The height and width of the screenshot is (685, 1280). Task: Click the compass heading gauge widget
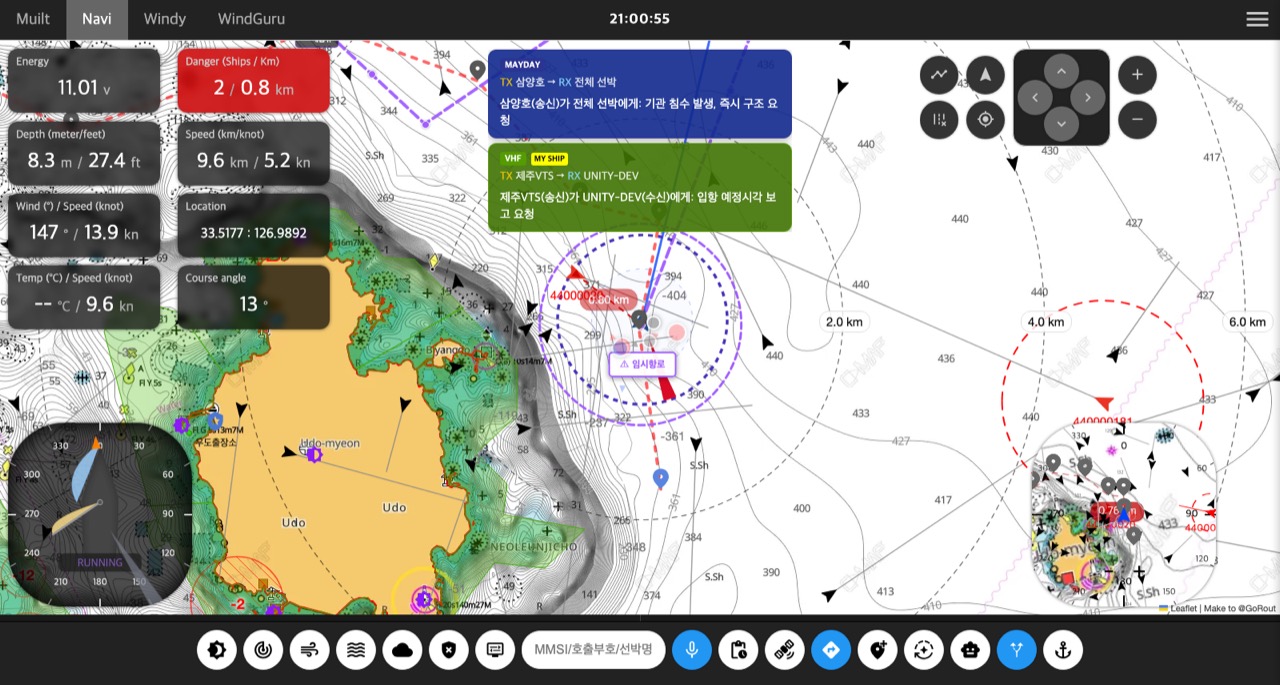[x=100, y=513]
